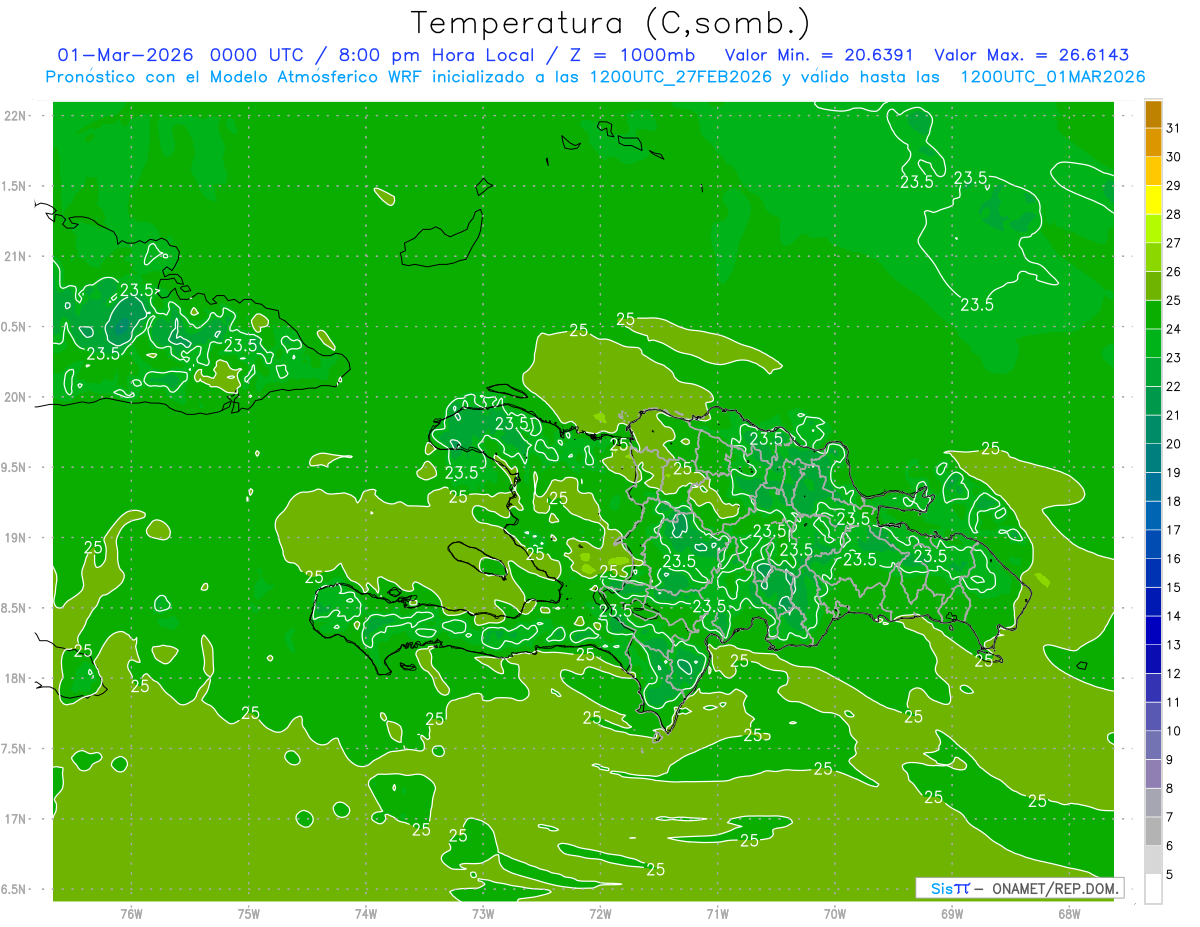Screen dimensions: 1200x927
Task: Click the '15' value on color scale
Action: click(x=1174, y=587)
